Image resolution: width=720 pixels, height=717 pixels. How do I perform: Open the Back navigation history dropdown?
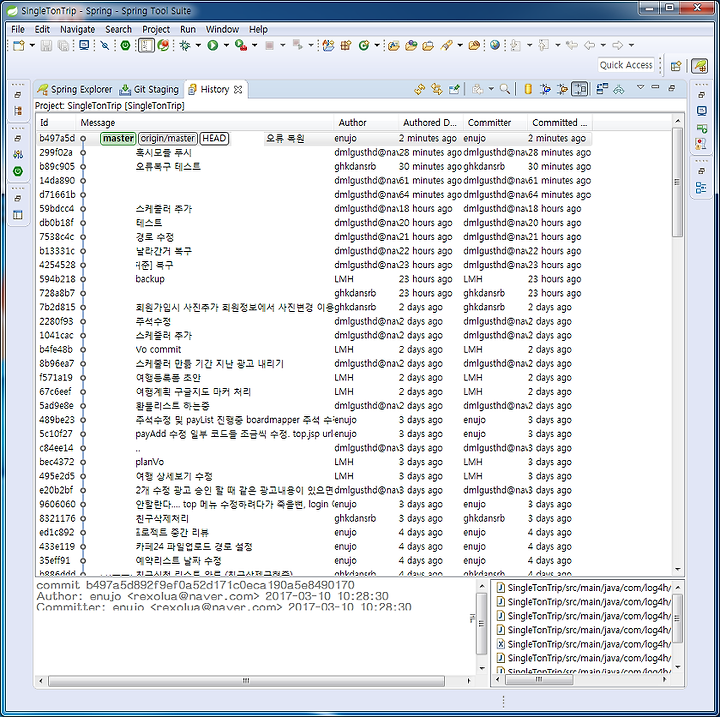603,45
